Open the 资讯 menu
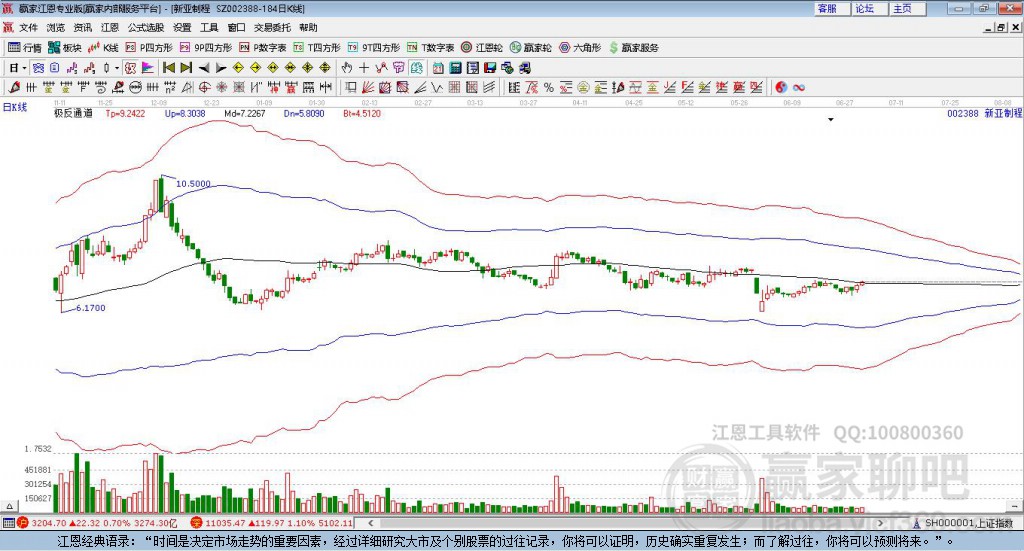 point(83,27)
